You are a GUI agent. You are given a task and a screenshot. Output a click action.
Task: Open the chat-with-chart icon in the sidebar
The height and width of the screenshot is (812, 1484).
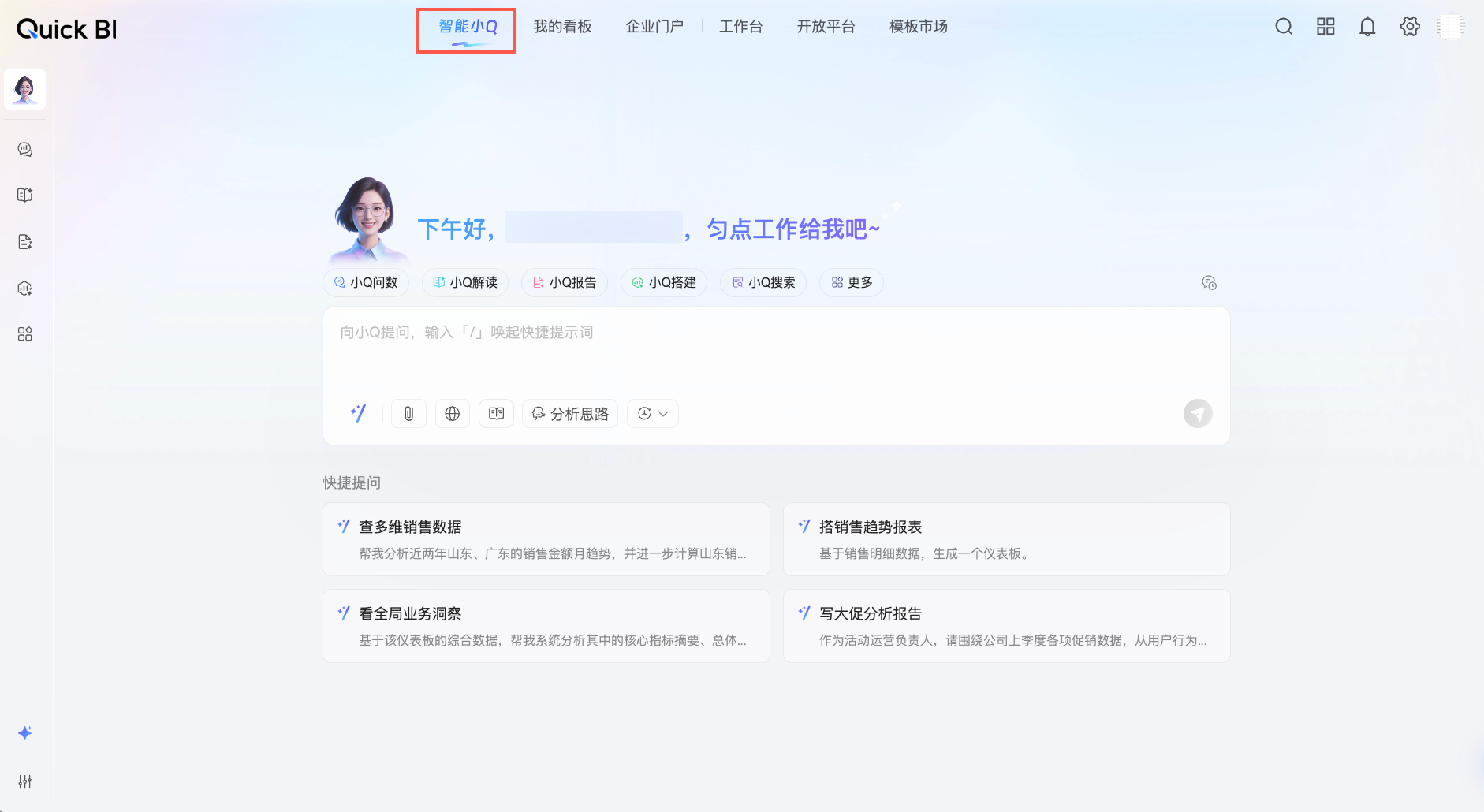coord(25,150)
